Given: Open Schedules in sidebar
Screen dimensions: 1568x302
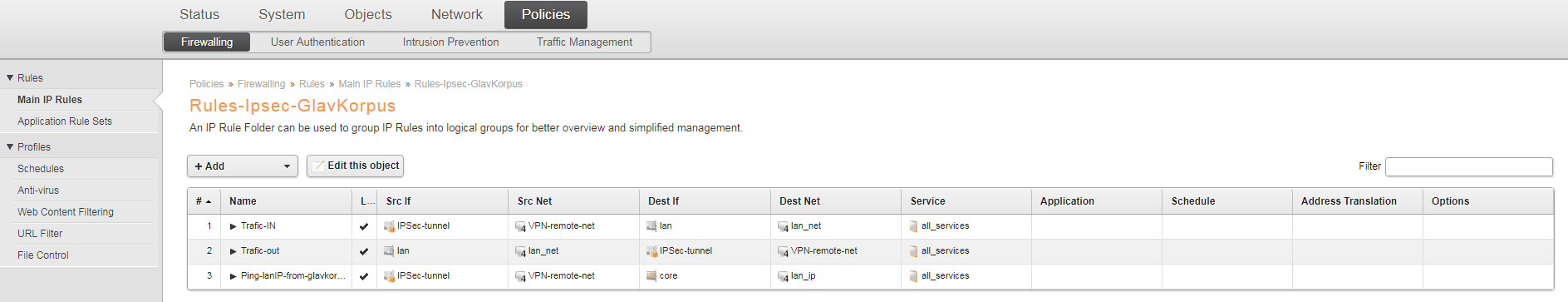Looking at the screenshot, I should click(41, 168).
